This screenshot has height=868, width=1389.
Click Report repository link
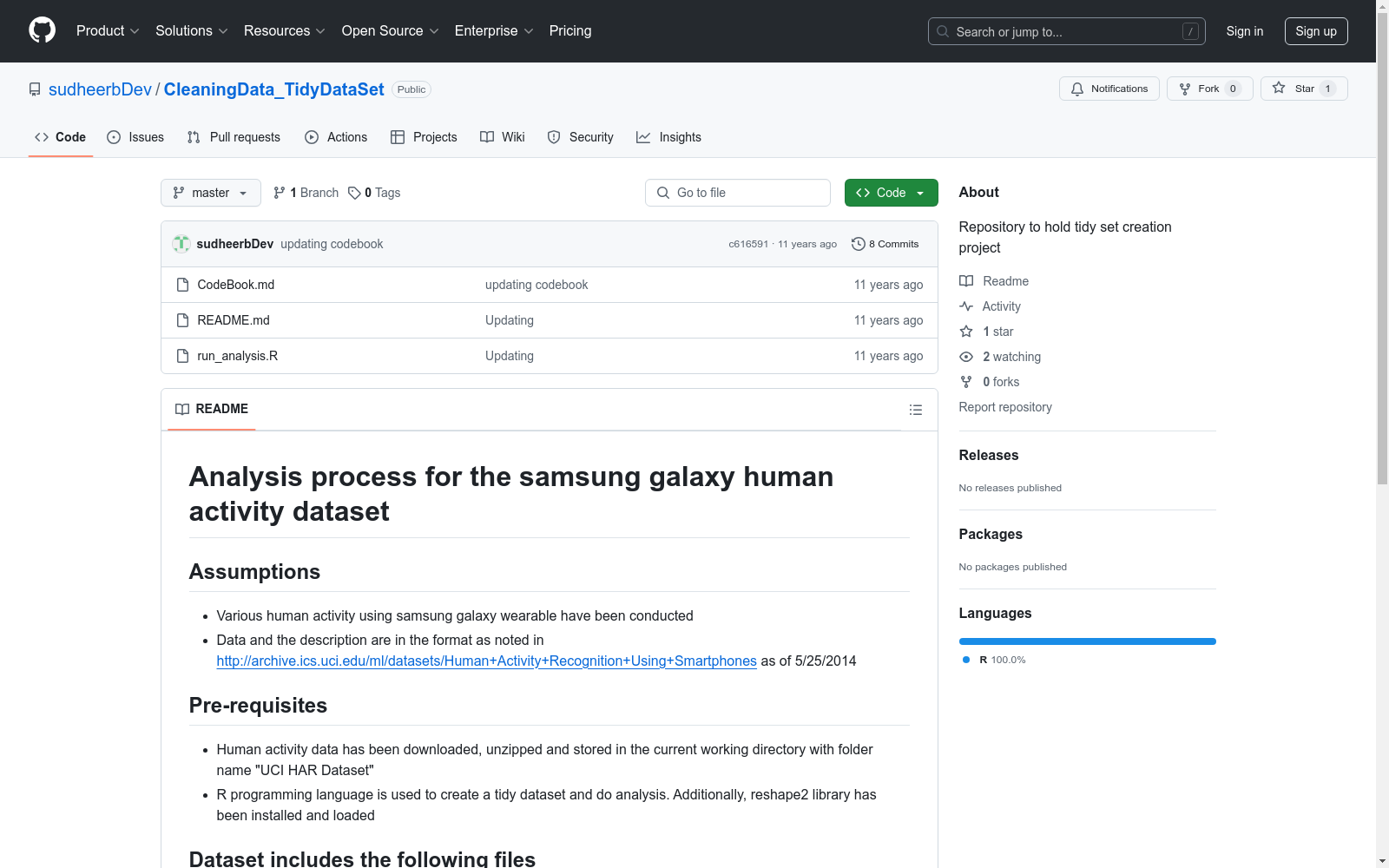click(1005, 407)
